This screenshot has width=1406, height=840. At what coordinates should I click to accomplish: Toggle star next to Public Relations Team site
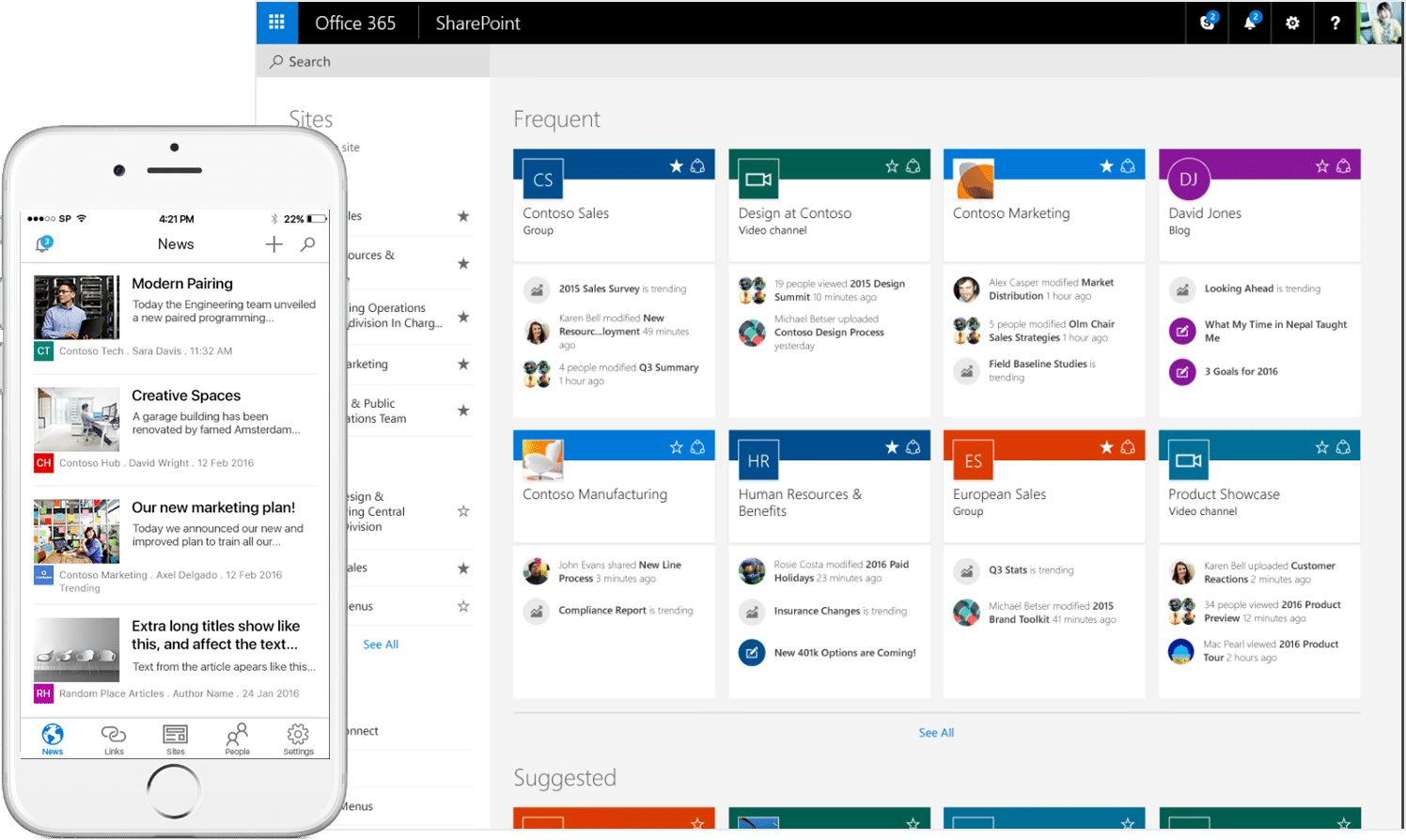tap(463, 411)
